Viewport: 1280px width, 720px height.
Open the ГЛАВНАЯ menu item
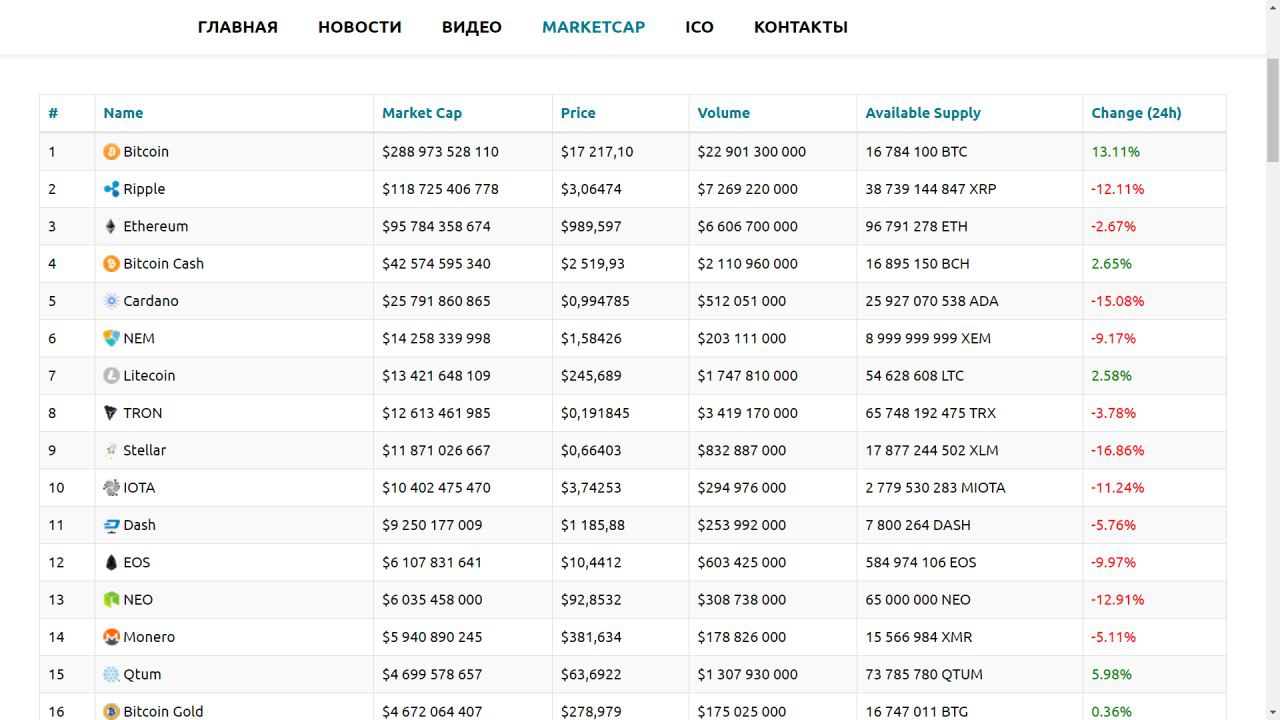[x=238, y=27]
